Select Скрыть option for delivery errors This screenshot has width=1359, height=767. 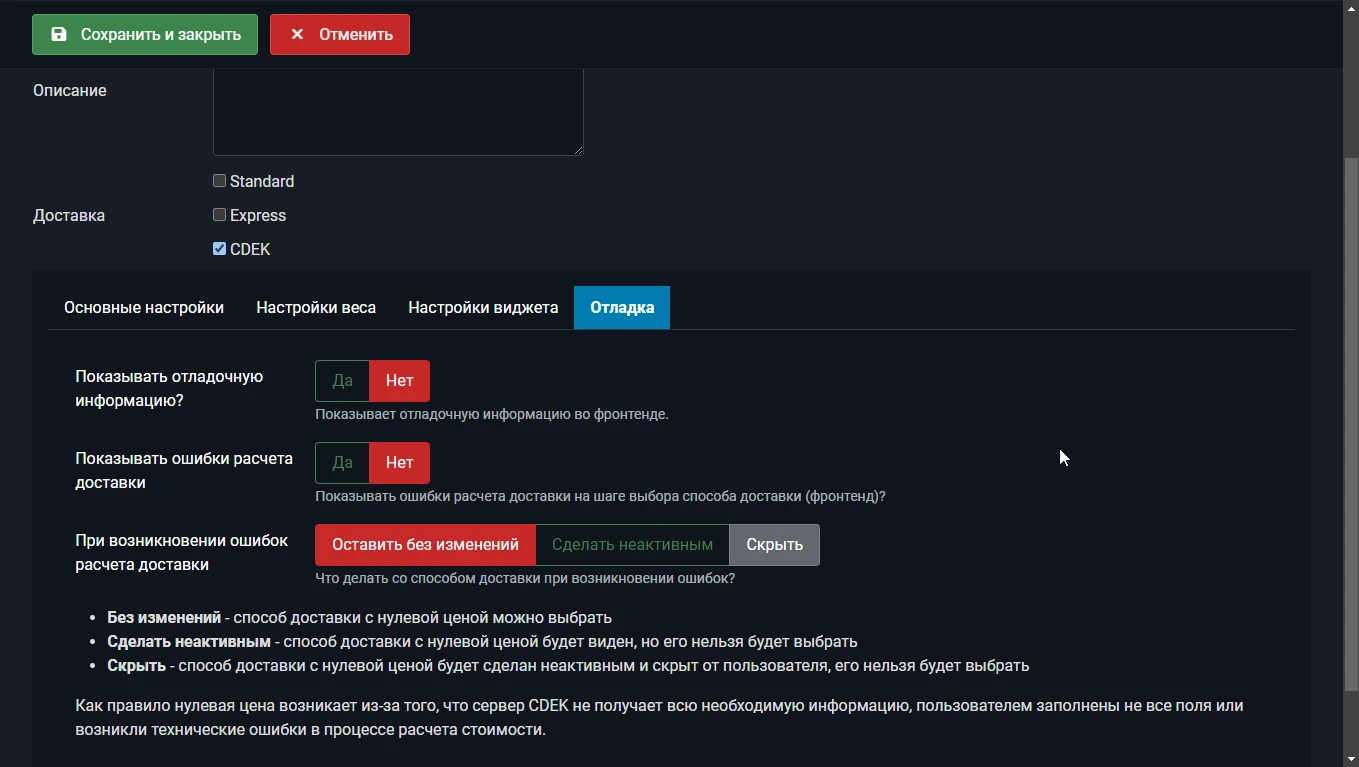(x=775, y=545)
